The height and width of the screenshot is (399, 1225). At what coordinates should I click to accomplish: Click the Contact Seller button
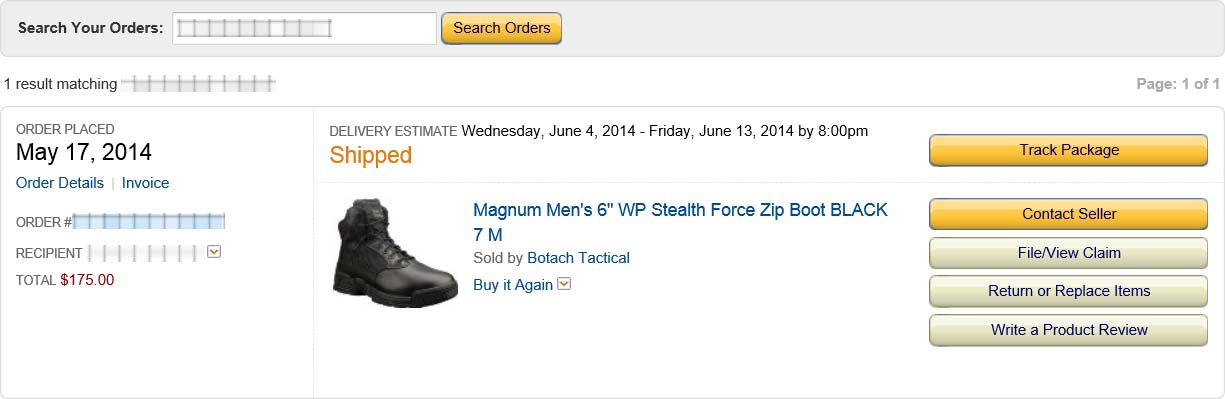1069,214
